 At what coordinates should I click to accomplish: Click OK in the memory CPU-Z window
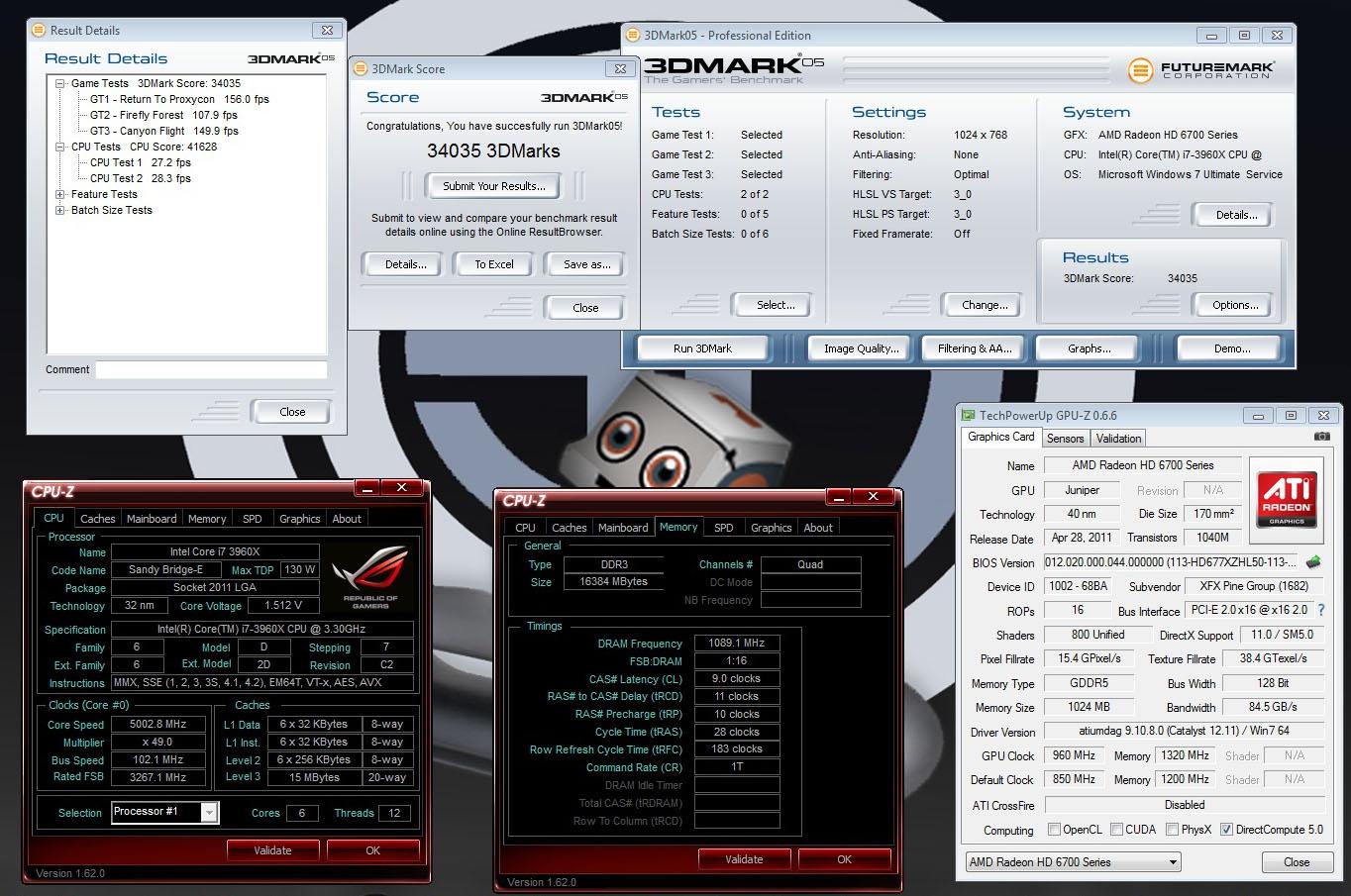tap(844, 859)
